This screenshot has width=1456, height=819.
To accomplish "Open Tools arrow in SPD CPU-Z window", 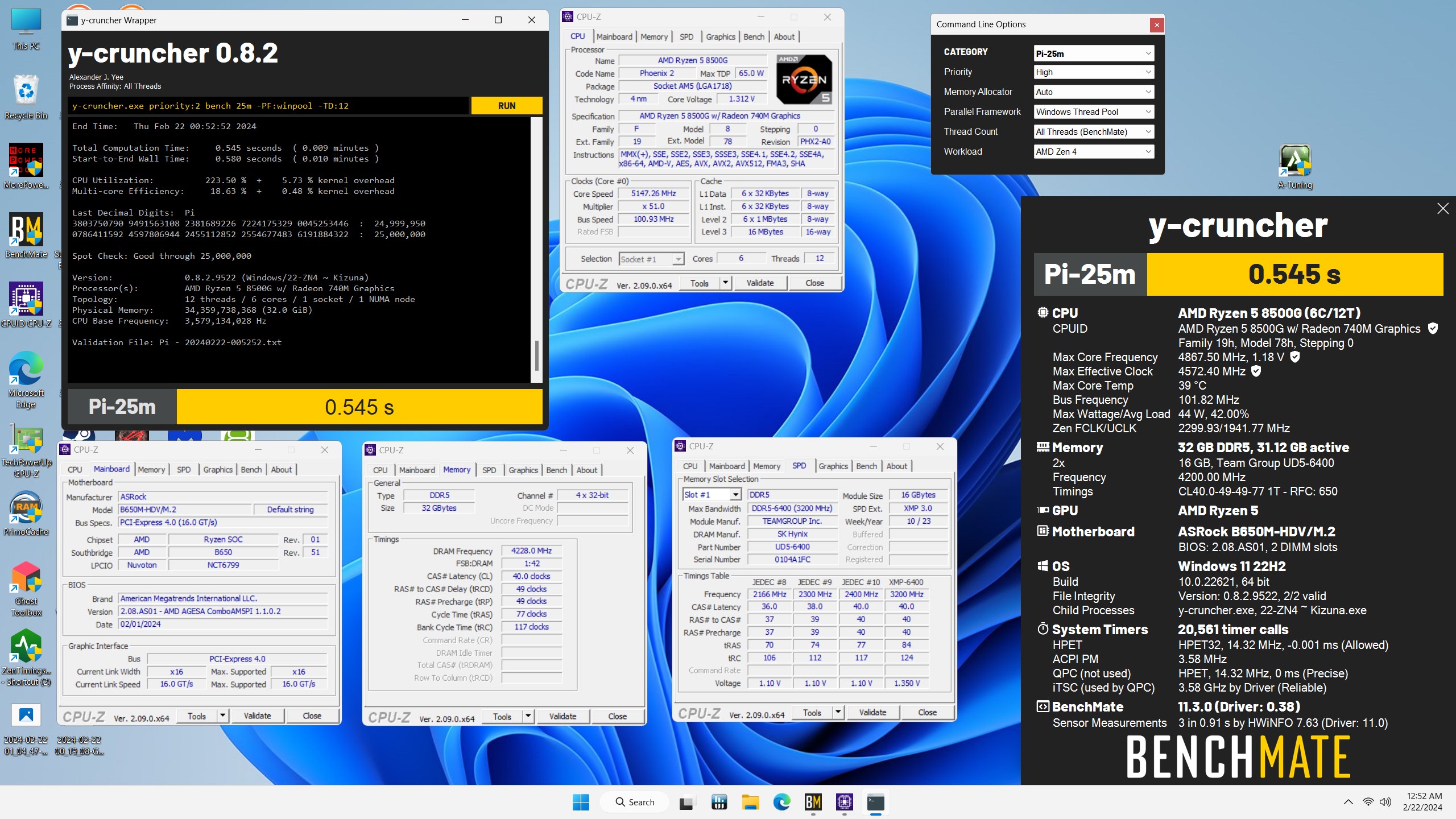I will (x=838, y=712).
